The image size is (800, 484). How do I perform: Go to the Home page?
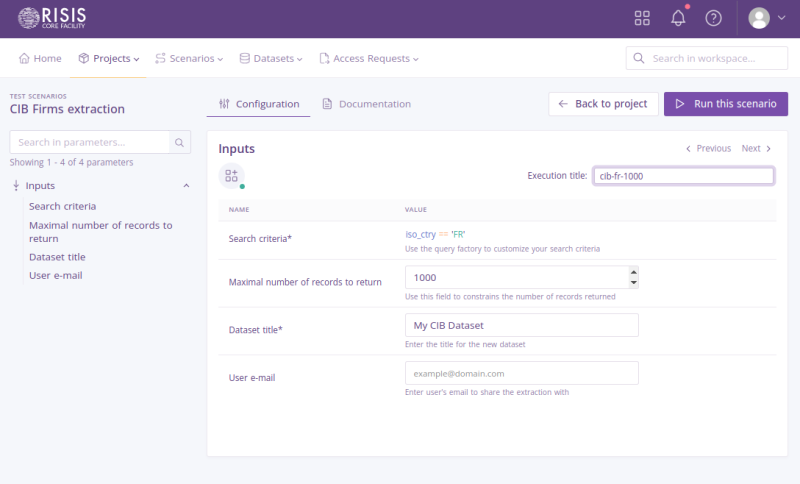coord(40,59)
